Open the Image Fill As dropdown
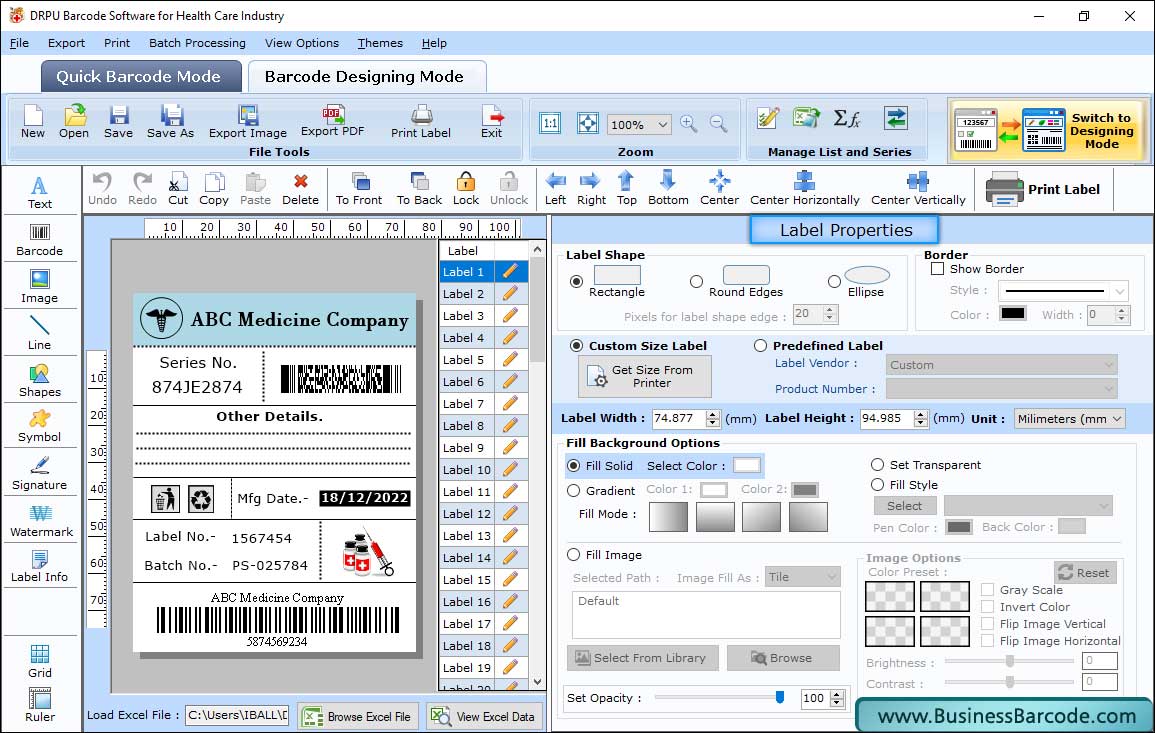 [802, 577]
